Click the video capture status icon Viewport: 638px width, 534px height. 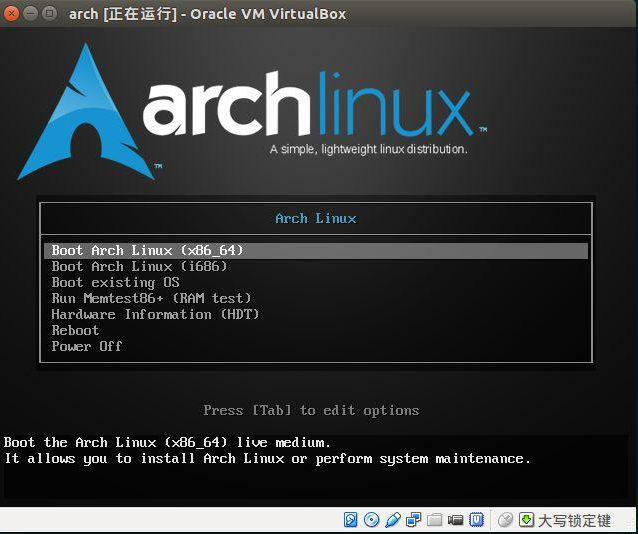coord(455,520)
